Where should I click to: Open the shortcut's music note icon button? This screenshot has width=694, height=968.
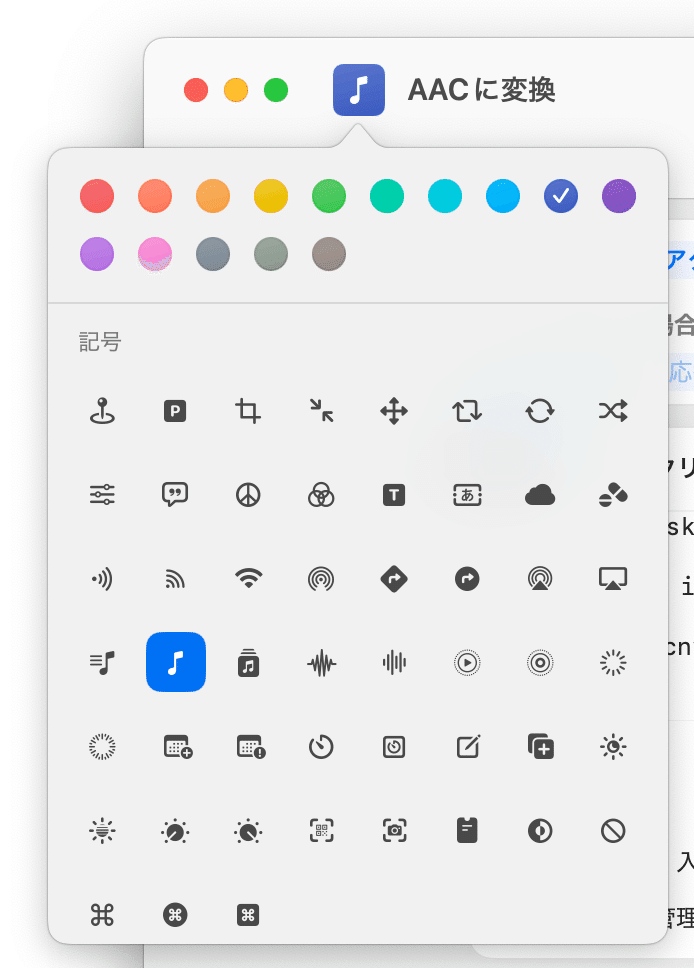click(359, 90)
